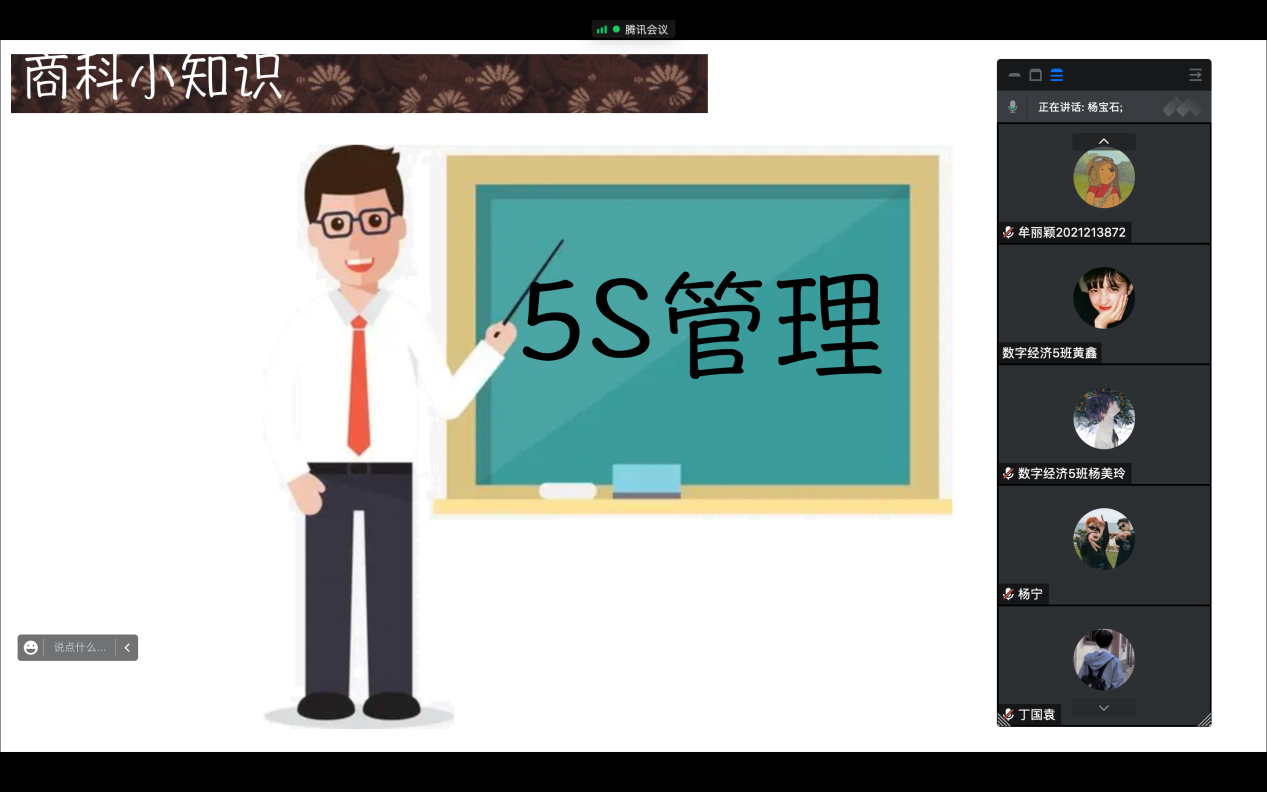Switch participant panel to minimized strip view
The height and width of the screenshot is (792, 1267).
coord(1014,75)
